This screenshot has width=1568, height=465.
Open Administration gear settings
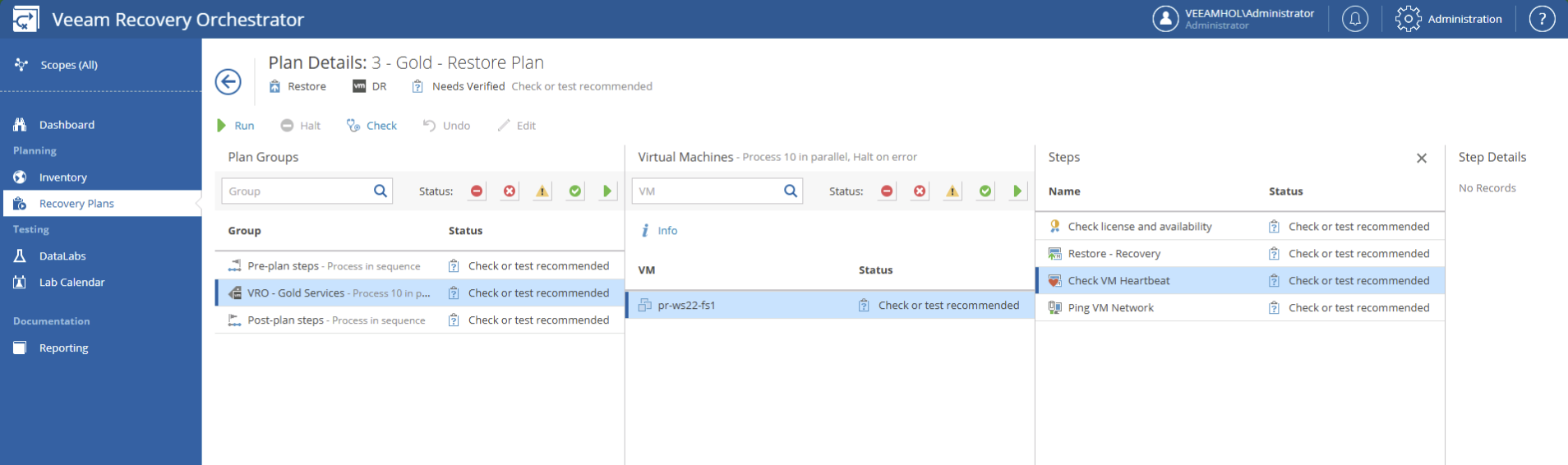(1448, 19)
